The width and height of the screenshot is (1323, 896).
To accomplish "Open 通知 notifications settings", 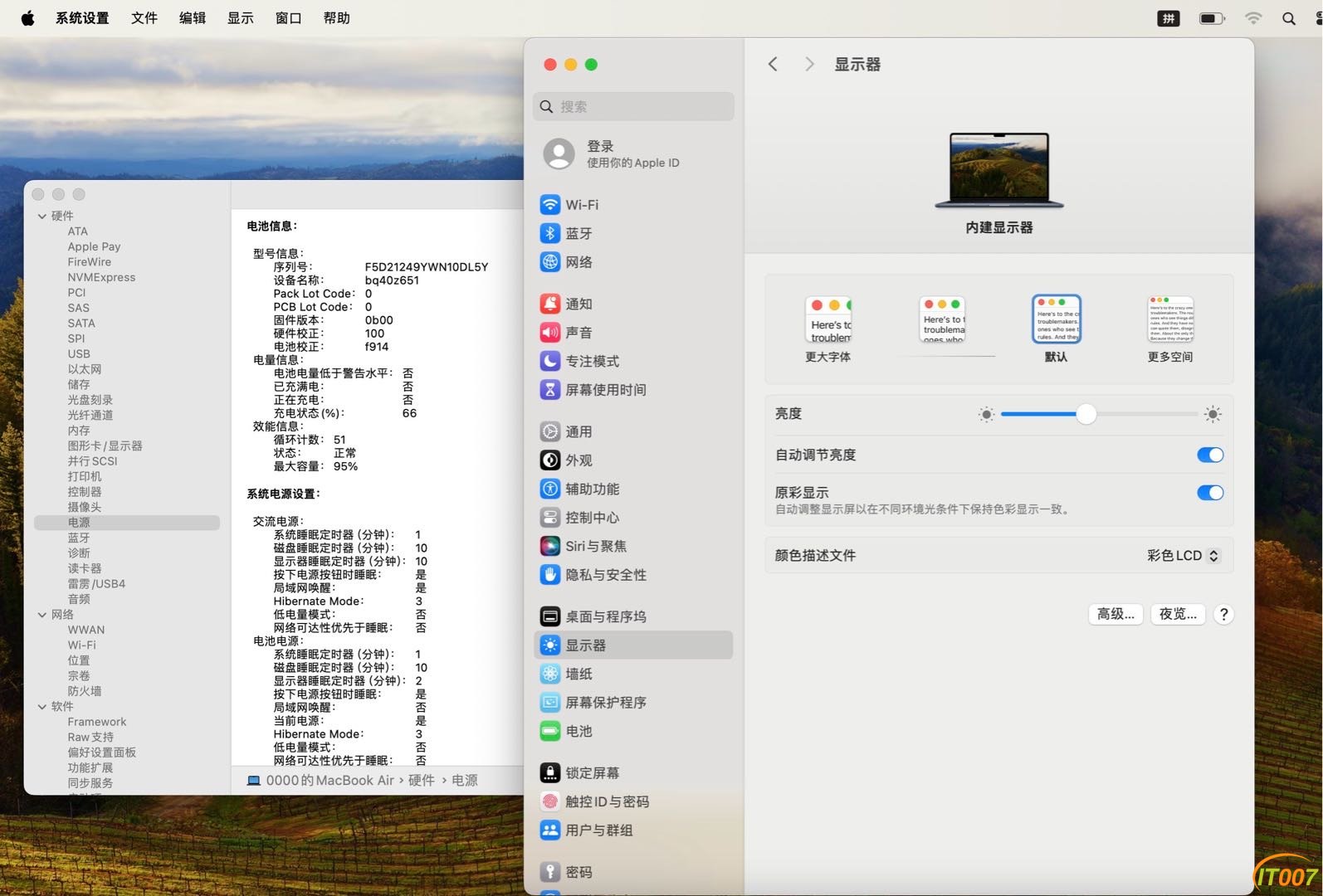I will [x=633, y=304].
